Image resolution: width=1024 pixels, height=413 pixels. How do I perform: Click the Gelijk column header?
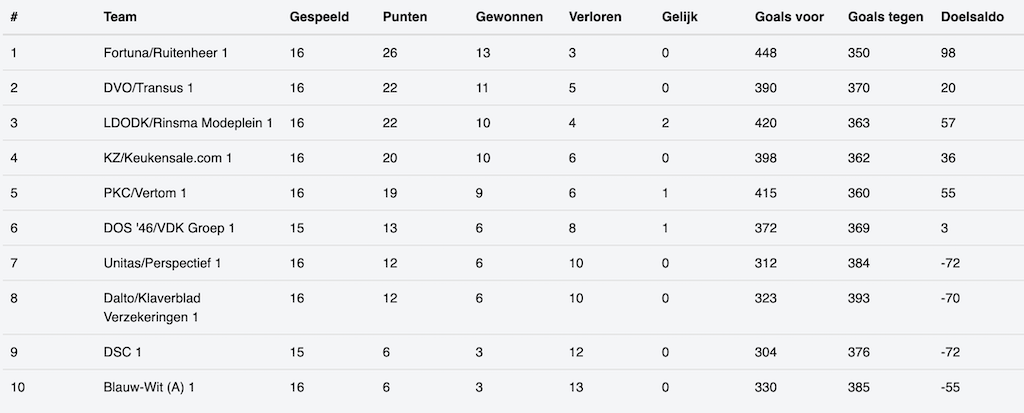tap(680, 17)
